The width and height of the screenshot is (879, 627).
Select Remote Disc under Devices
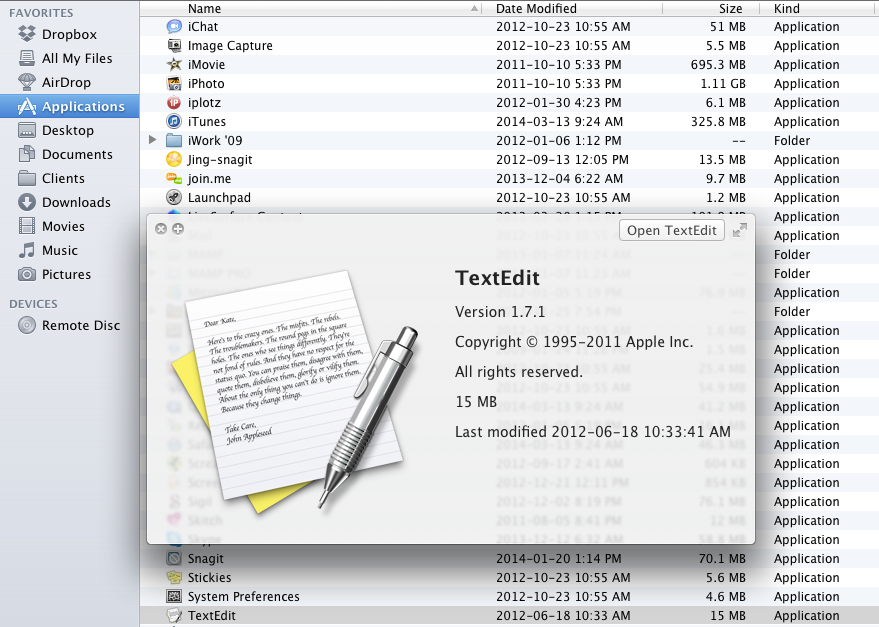pos(80,325)
